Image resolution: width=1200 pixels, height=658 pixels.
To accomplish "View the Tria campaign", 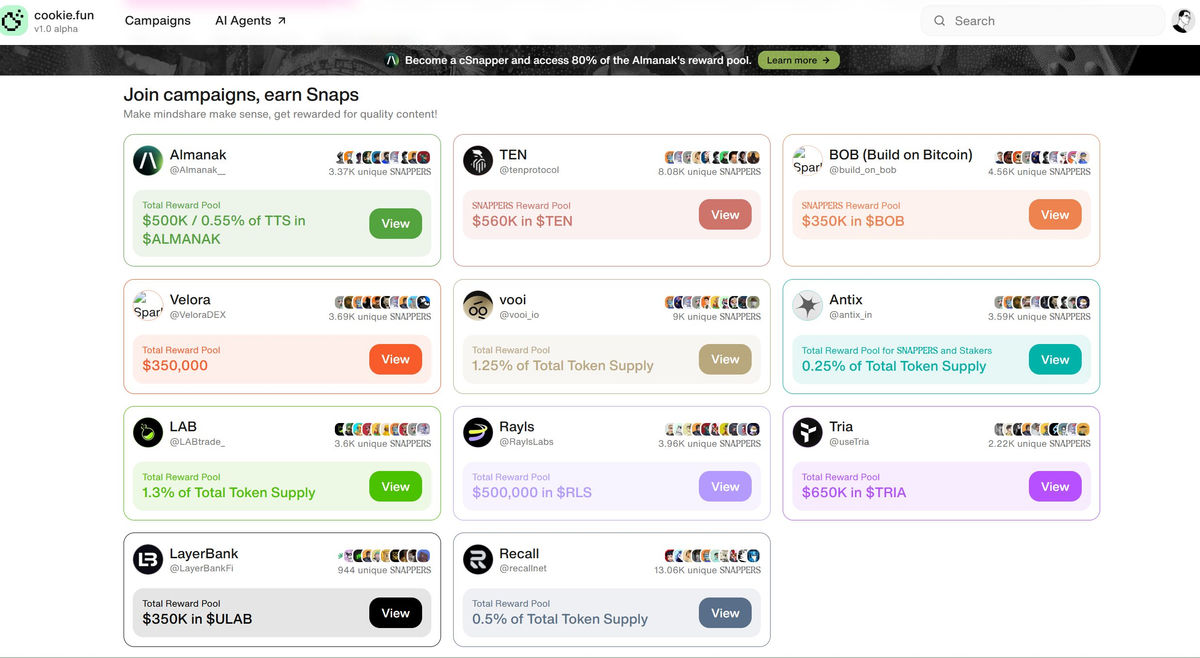I will pos(1055,487).
